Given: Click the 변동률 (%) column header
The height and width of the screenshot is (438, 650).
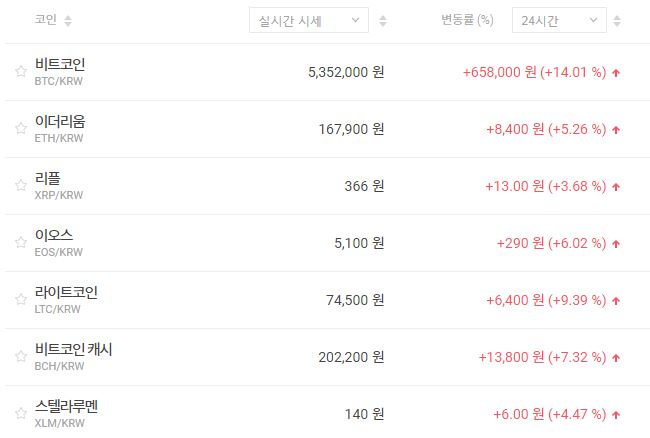Looking at the screenshot, I should tap(467, 20).
